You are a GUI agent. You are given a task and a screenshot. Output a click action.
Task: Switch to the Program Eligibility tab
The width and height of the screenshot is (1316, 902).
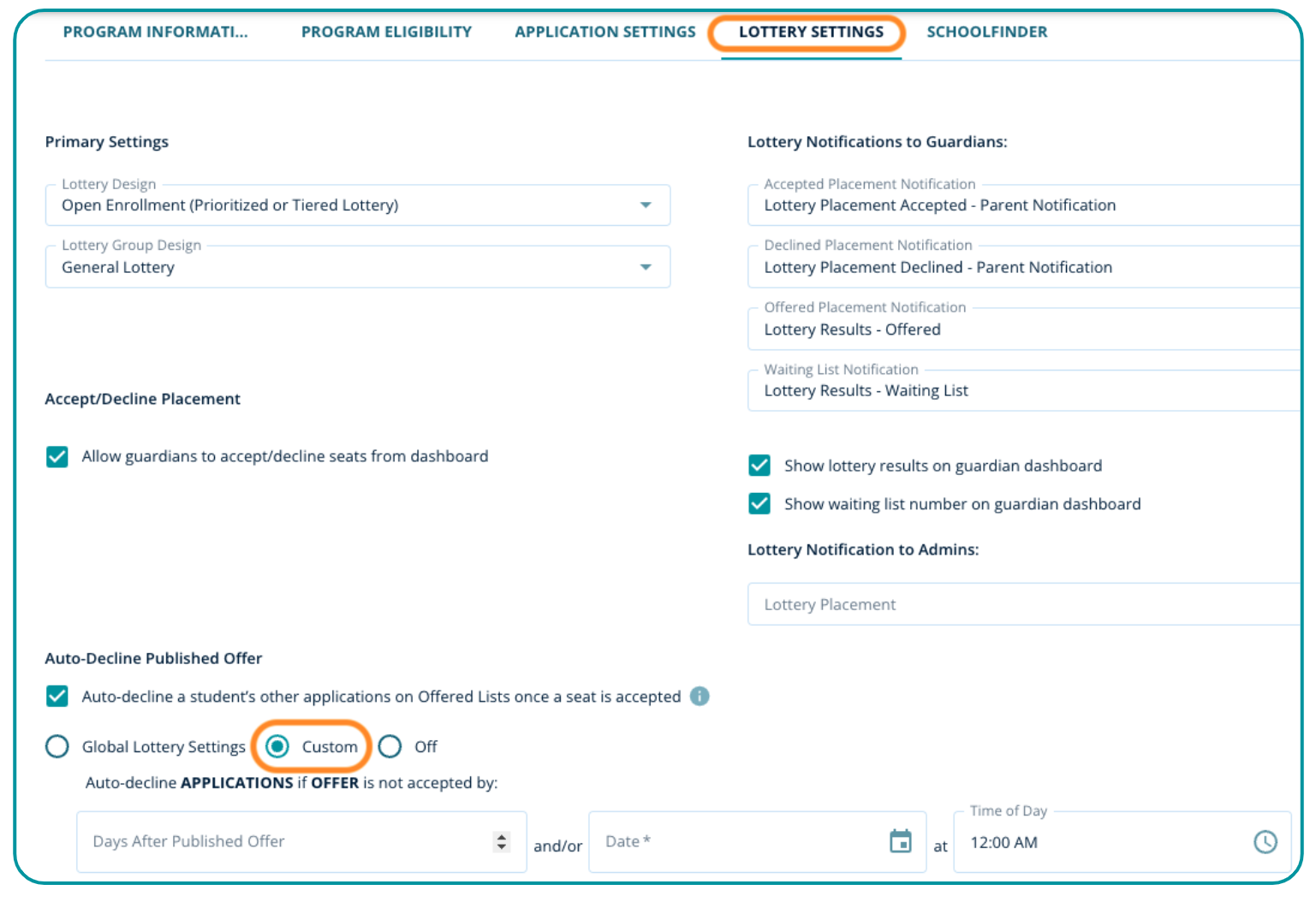pos(386,33)
